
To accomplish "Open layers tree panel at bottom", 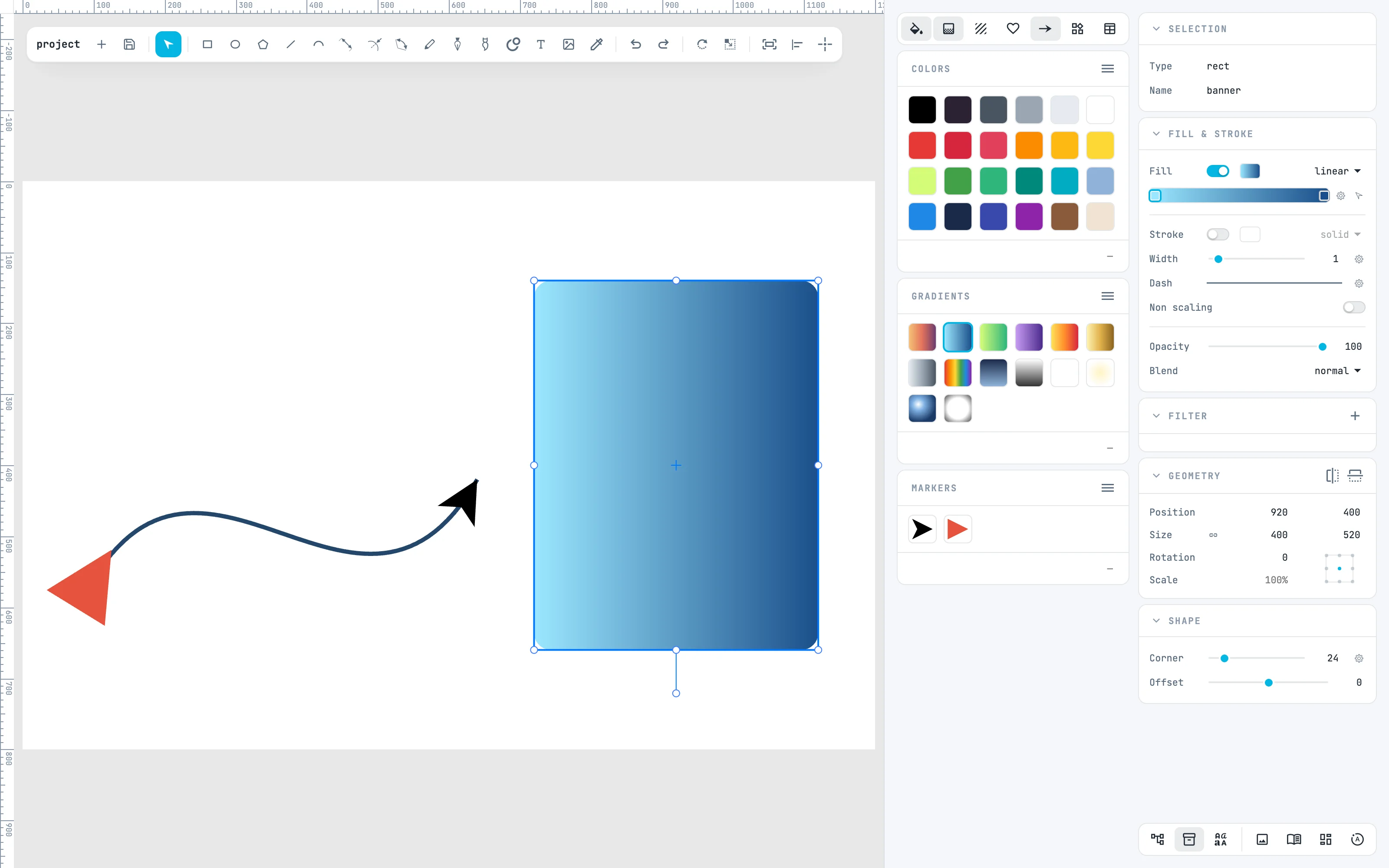I will 1157,839.
